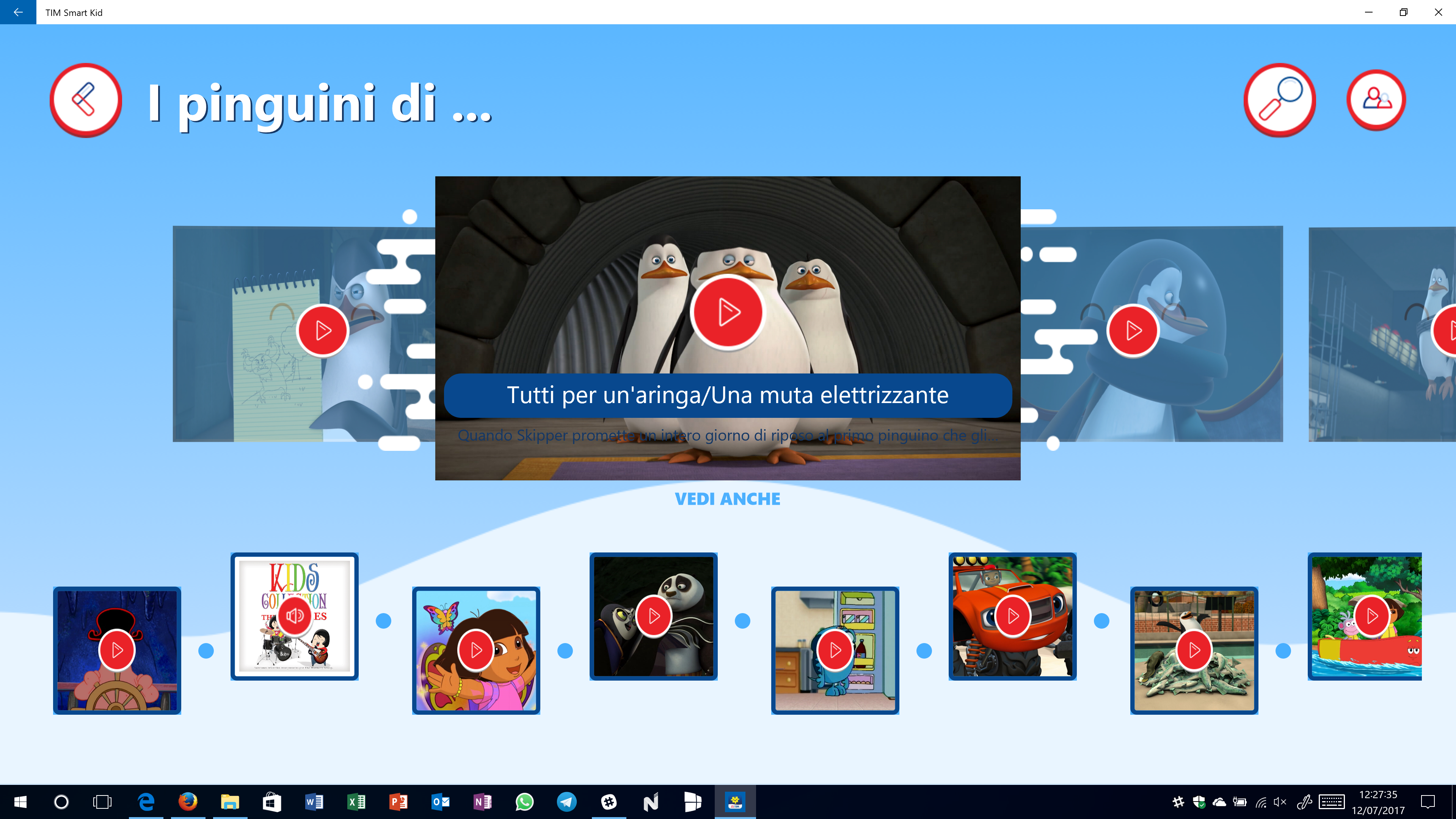This screenshot has width=1456, height=819.
Task: Open File Explorer from taskbar
Action: tap(230, 802)
